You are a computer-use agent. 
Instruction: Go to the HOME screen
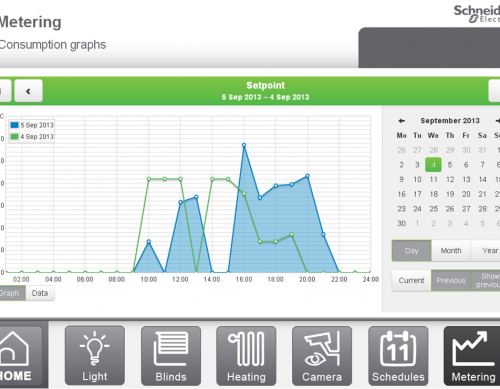pos(21,356)
